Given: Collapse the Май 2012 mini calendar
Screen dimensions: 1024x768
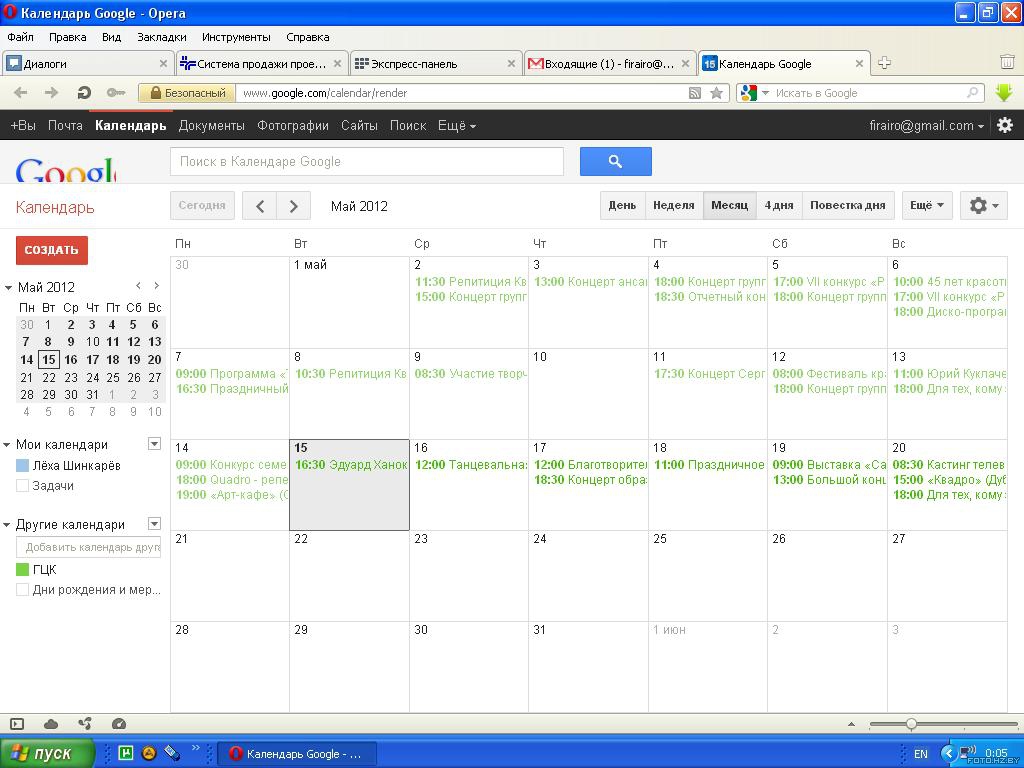Looking at the screenshot, I should pos(8,287).
